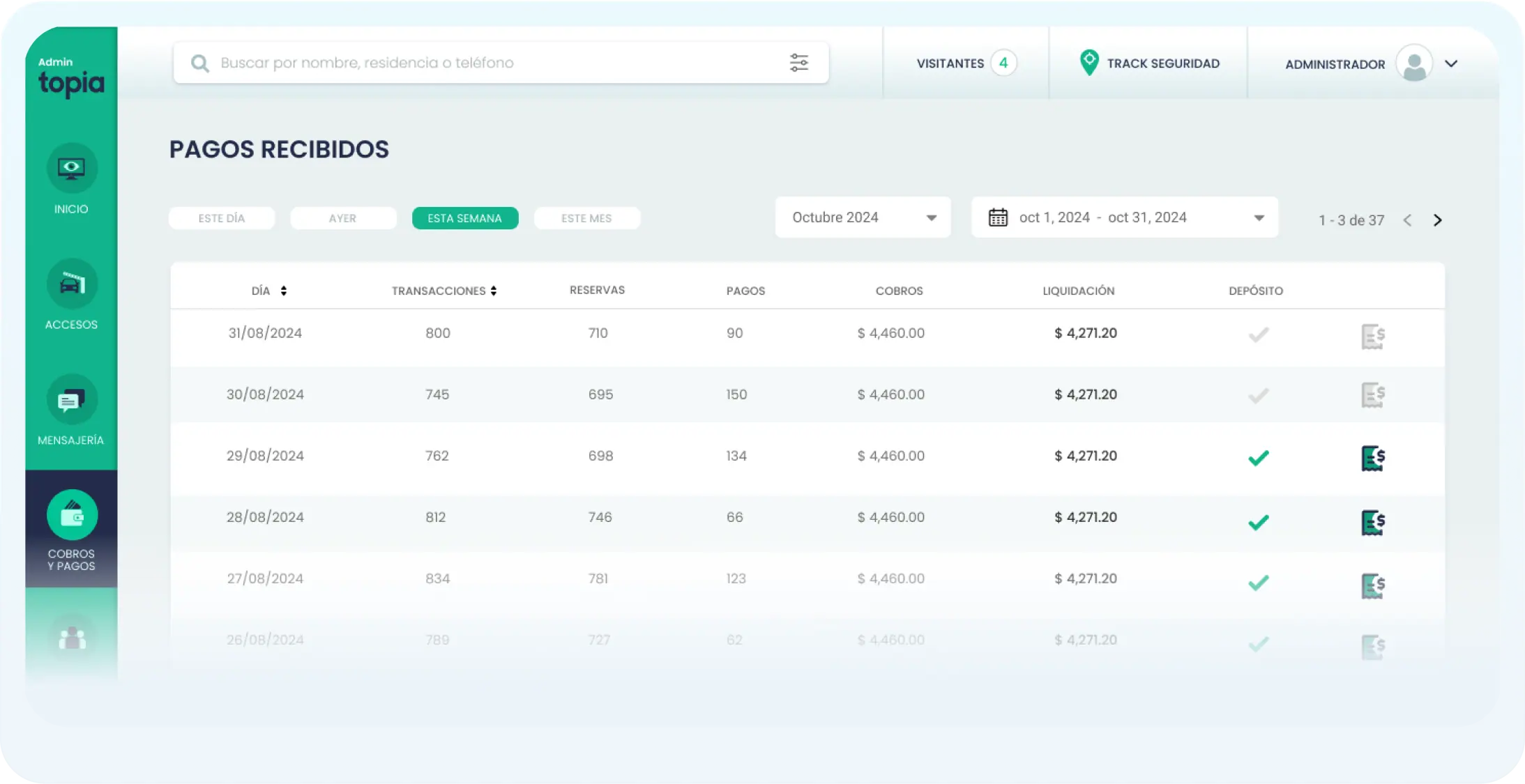Open search filter settings icon

pos(799,63)
